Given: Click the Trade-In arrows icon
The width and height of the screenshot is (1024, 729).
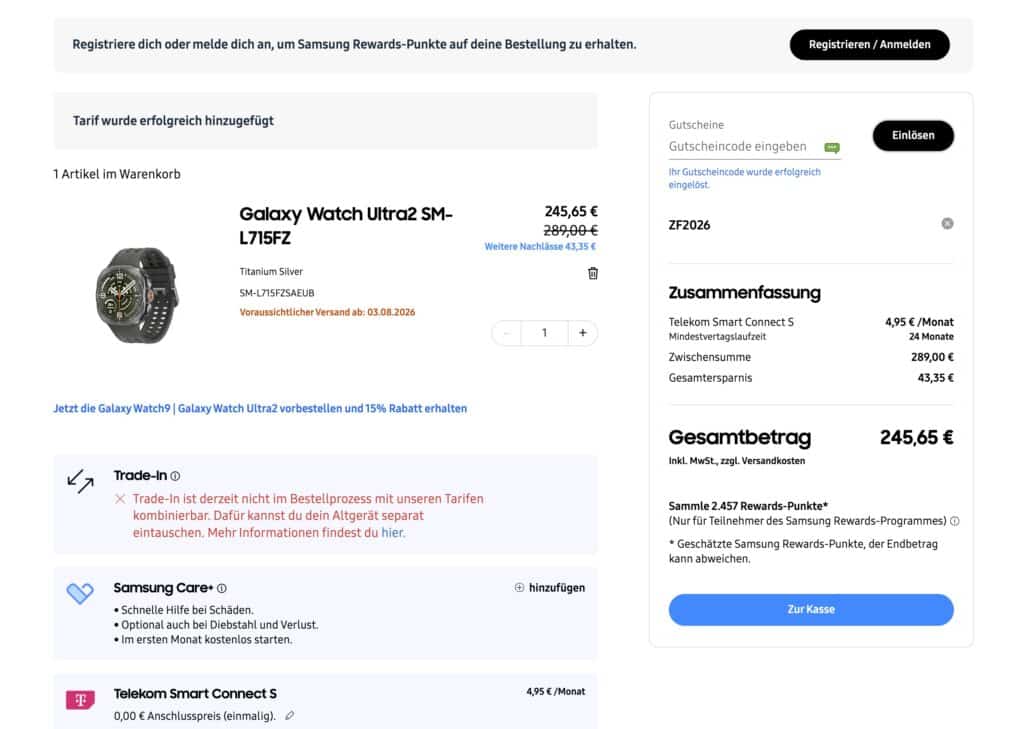Looking at the screenshot, I should pos(80,481).
